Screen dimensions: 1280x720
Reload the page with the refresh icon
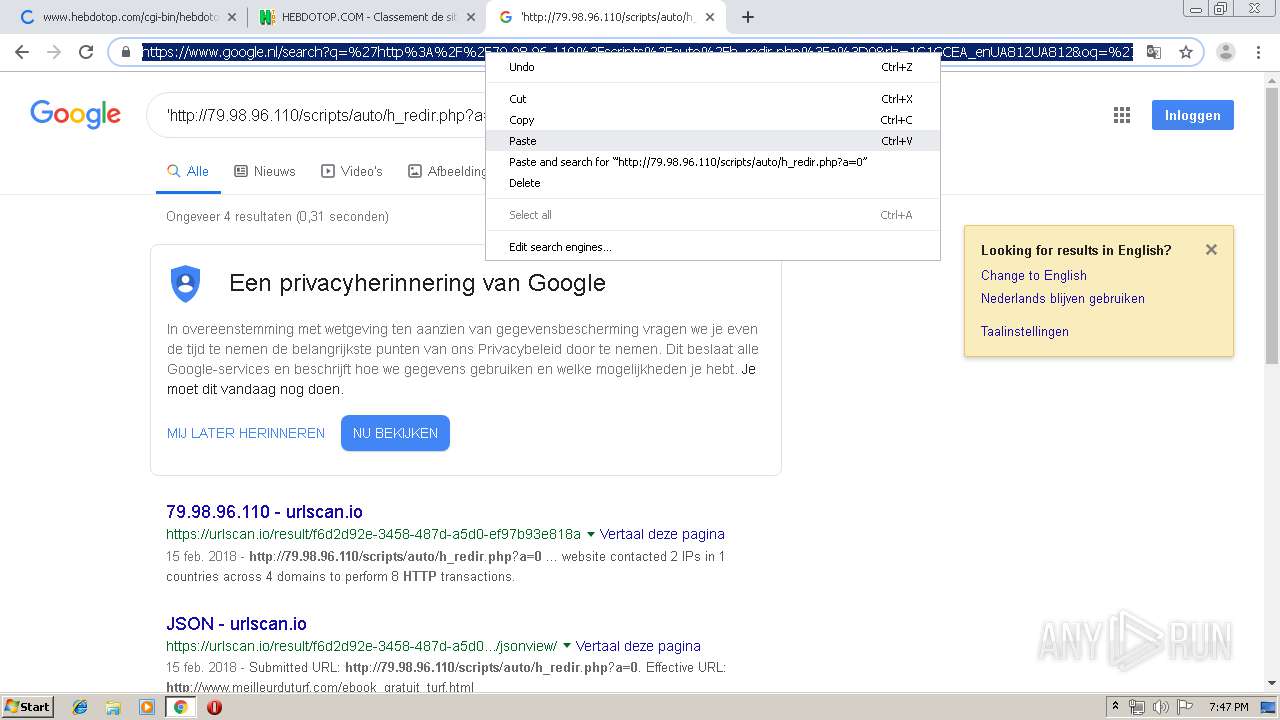pos(86,52)
